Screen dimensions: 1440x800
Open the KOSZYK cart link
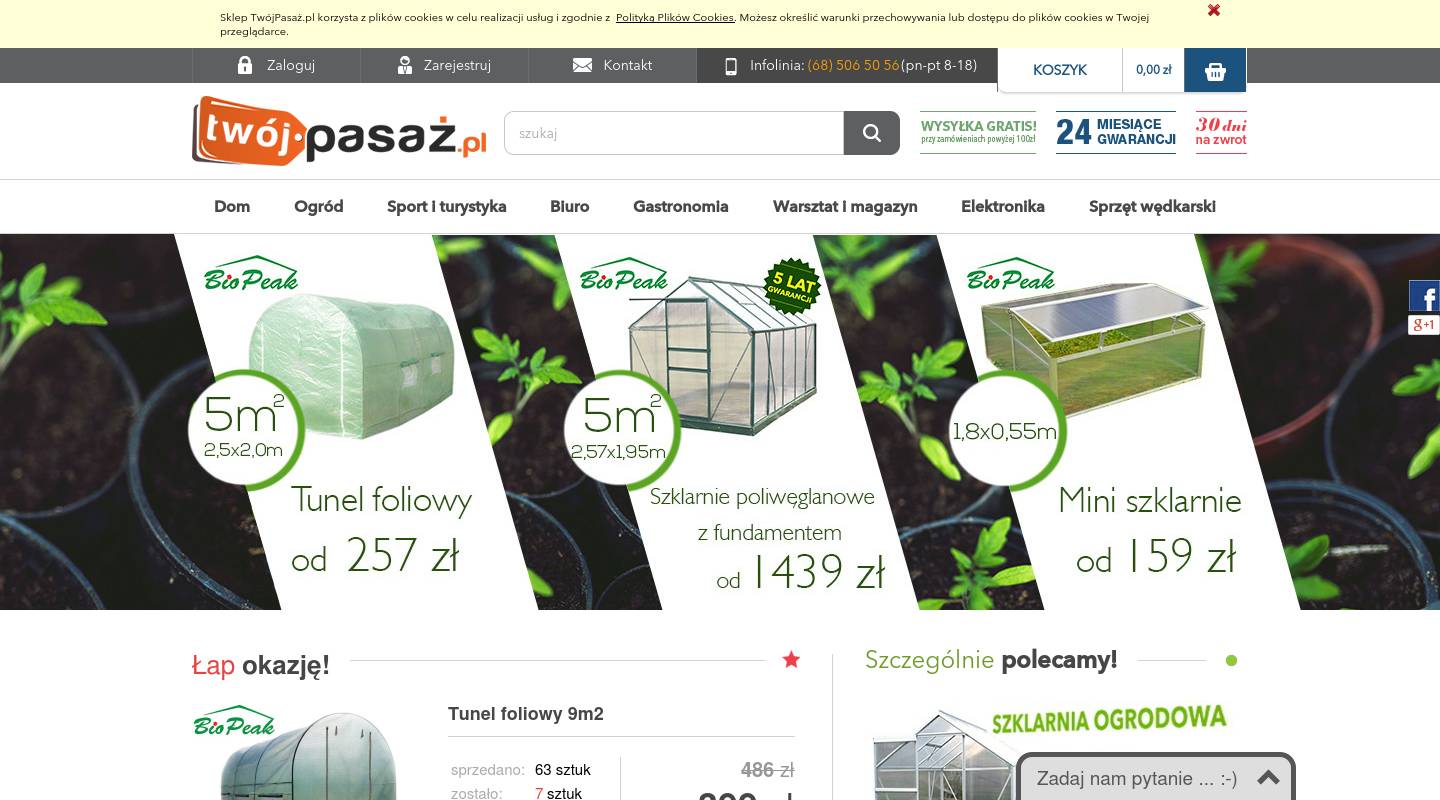click(1060, 70)
